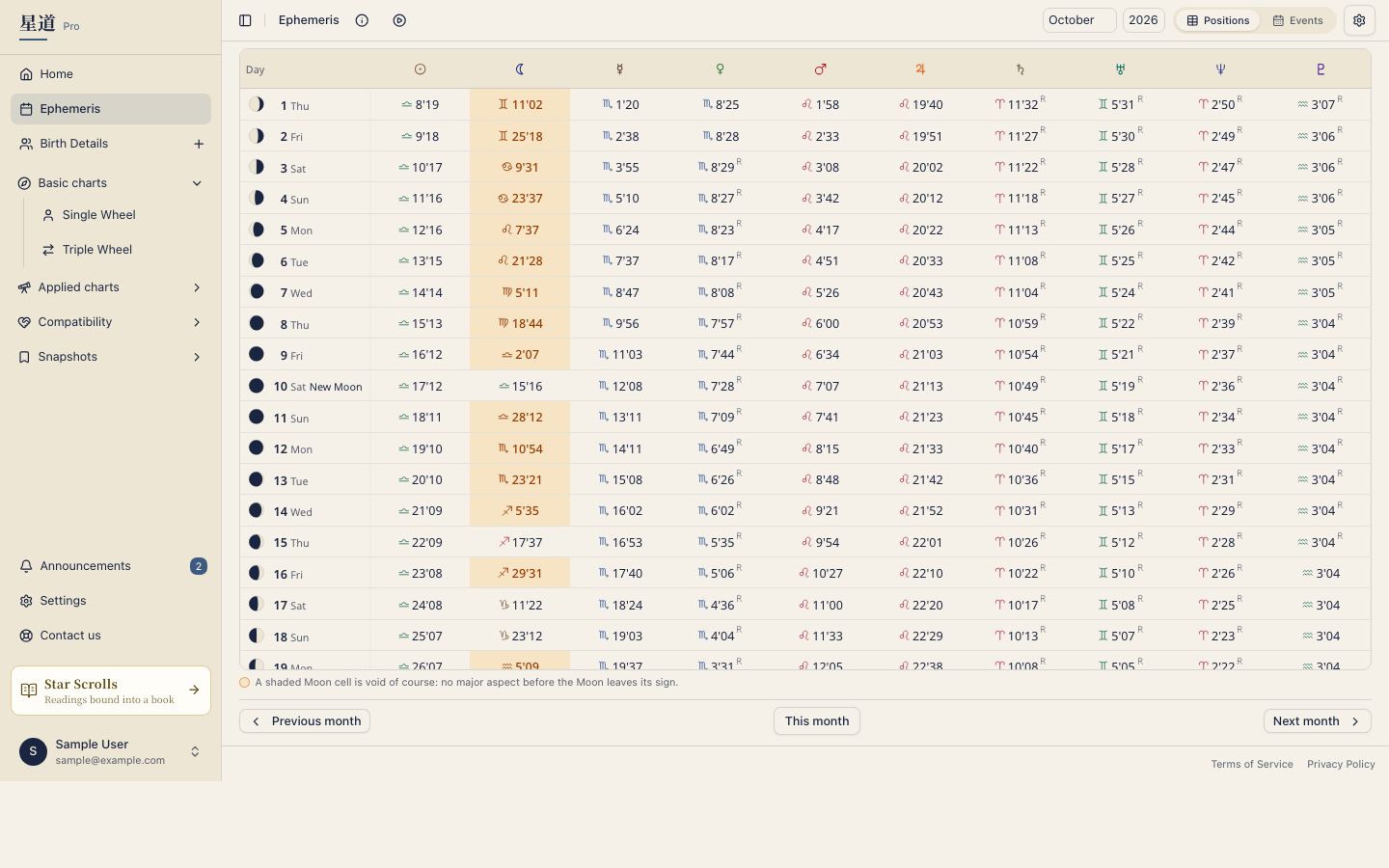Click the 星道 Pro logo

[49, 24]
